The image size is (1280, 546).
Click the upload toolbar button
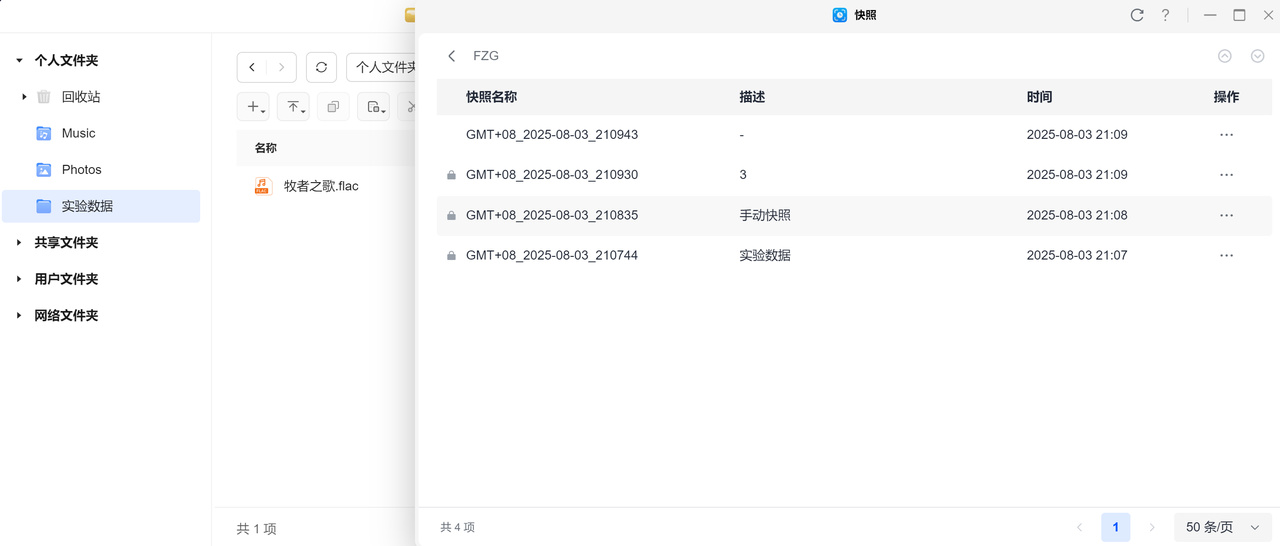click(x=293, y=107)
